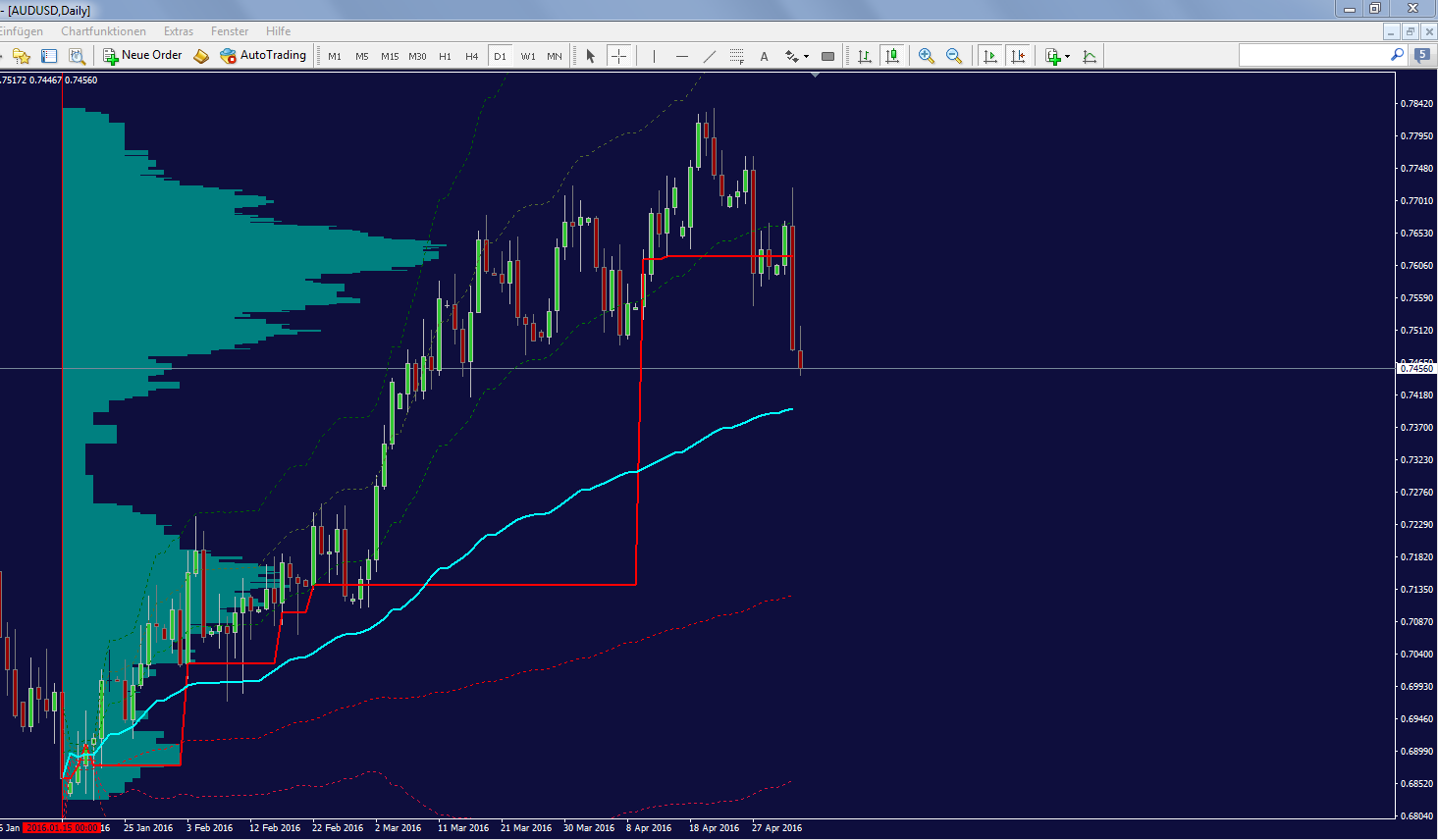Image resolution: width=1438 pixels, height=840 pixels.
Task: Open the Hilfe menu
Action: (278, 31)
